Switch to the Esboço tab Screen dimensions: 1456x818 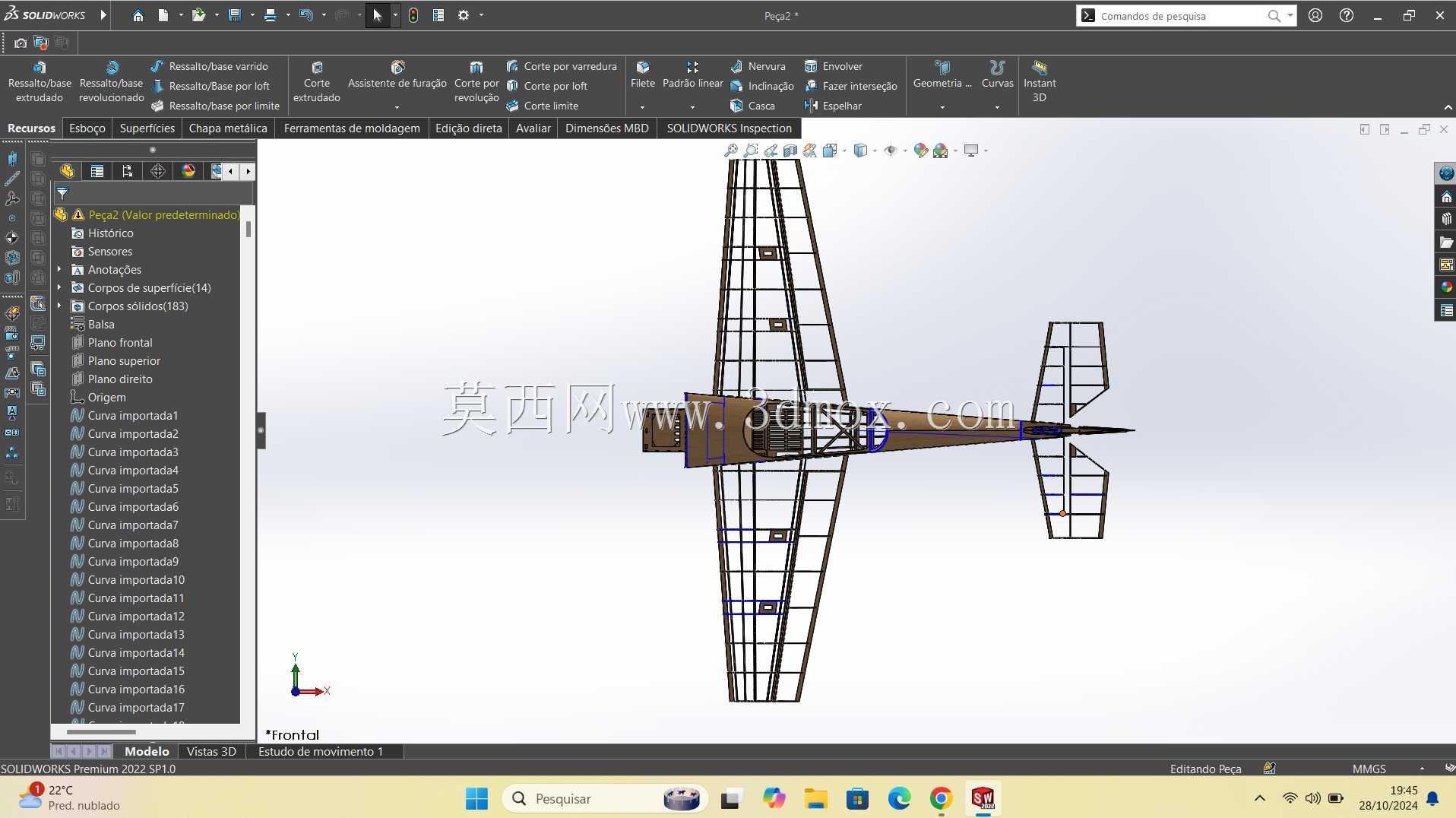point(87,128)
